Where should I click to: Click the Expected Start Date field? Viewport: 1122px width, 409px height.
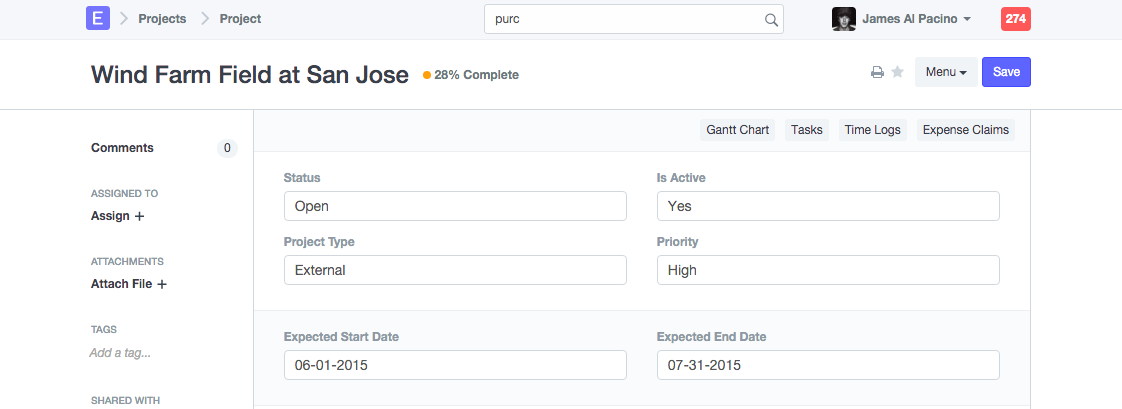click(x=455, y=365)
